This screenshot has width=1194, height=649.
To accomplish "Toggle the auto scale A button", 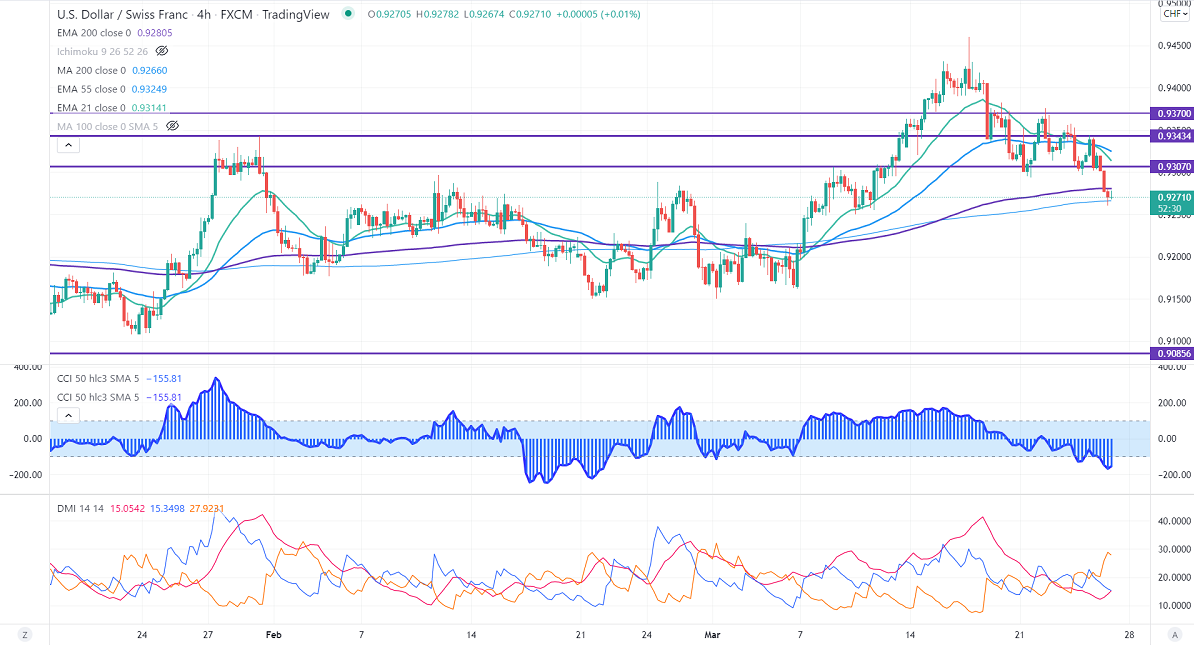I will 1173,635.
